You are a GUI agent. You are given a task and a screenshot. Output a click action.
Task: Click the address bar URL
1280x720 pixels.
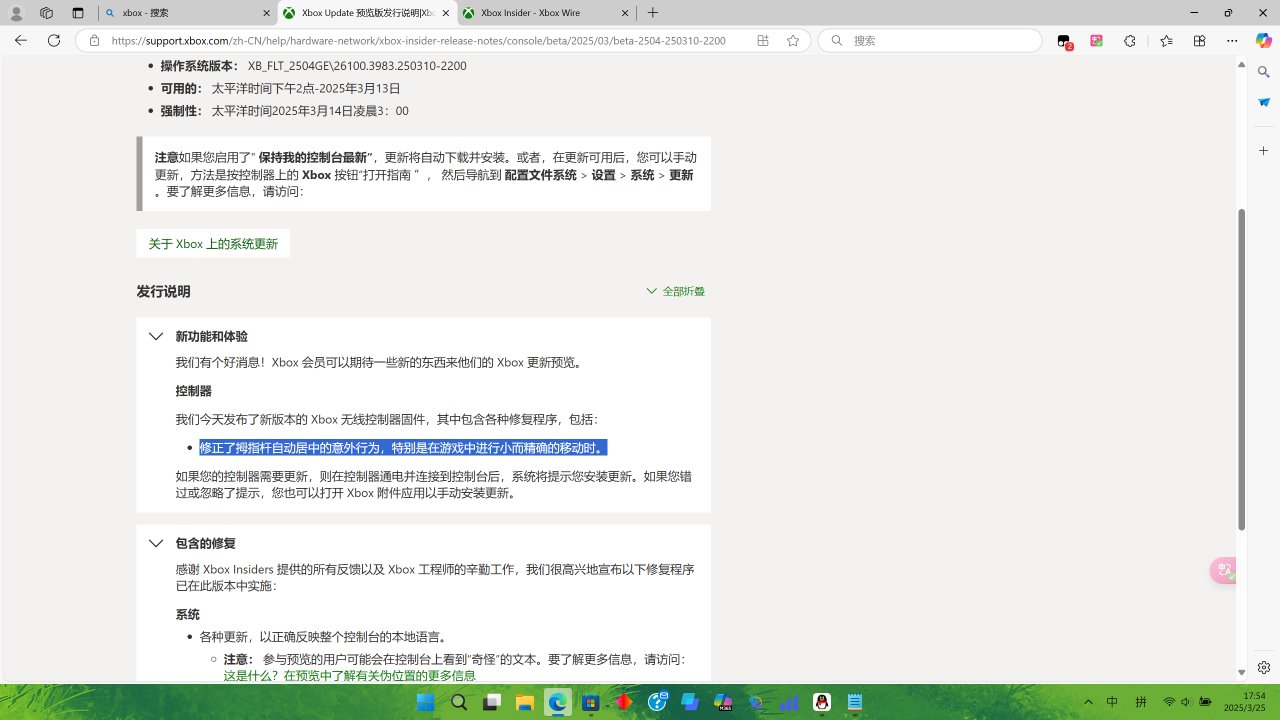pyautogui.click(x=419, y=41)
